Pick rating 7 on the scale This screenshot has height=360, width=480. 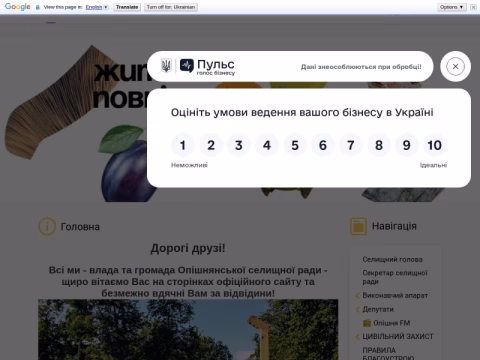click(x=351, y=145)
